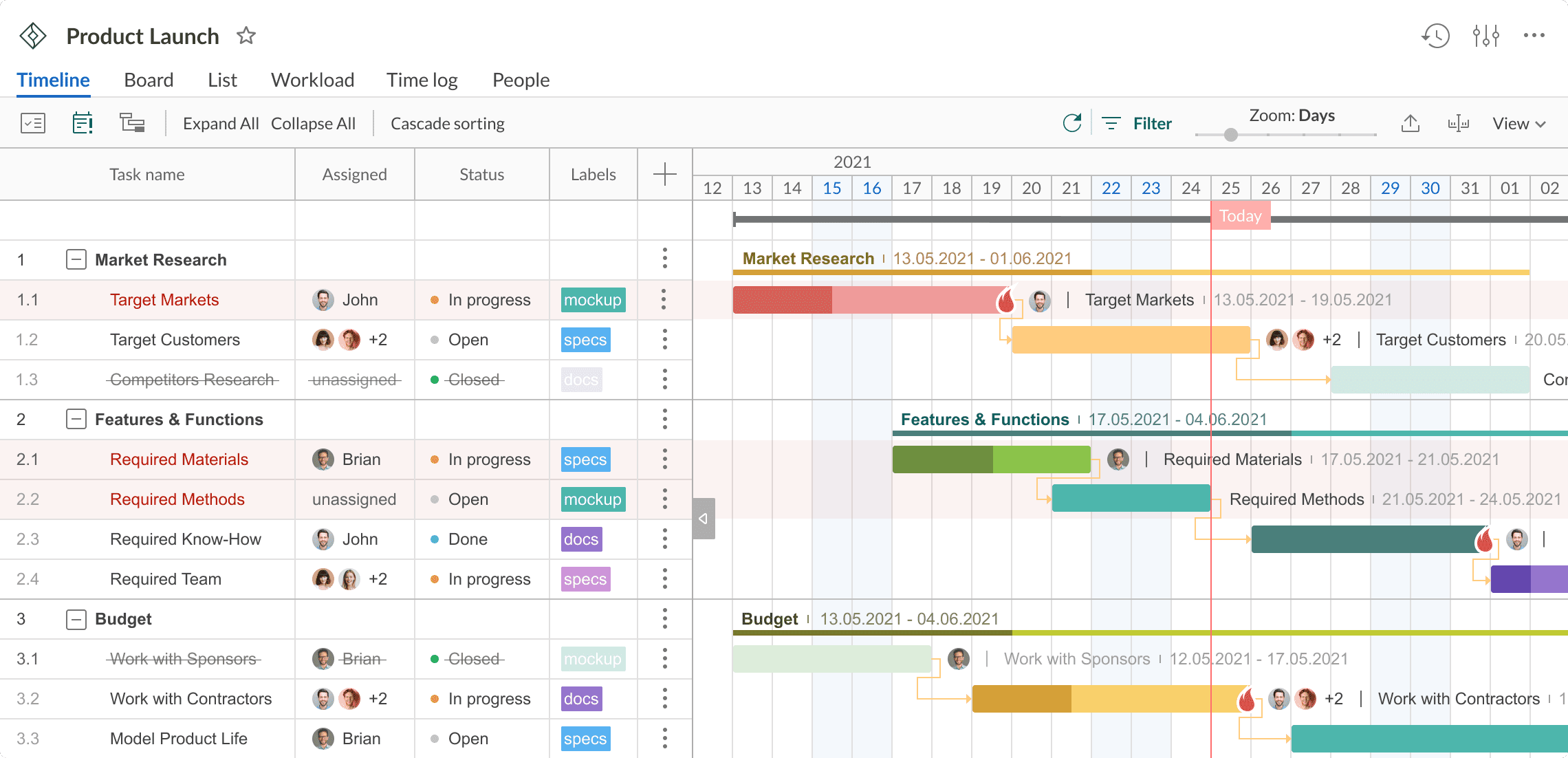Collapse the Features & Functions section

tap(75, 419)
